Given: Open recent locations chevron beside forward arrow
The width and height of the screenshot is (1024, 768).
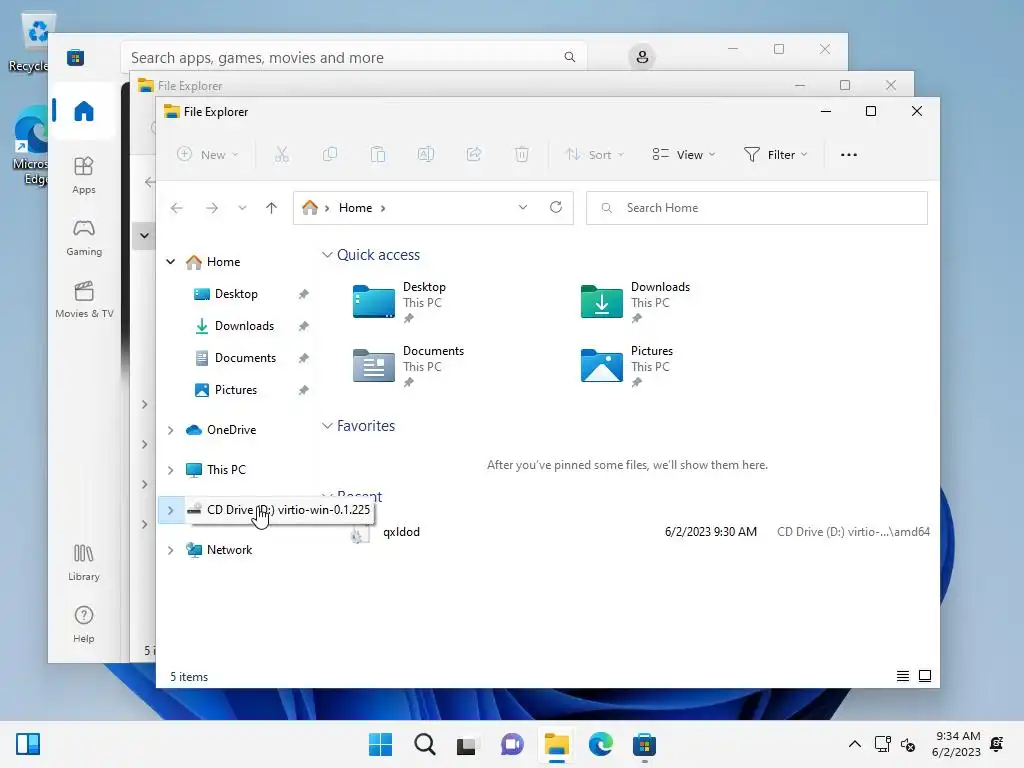Looking at the screenshot, I should tap(242, 208).
